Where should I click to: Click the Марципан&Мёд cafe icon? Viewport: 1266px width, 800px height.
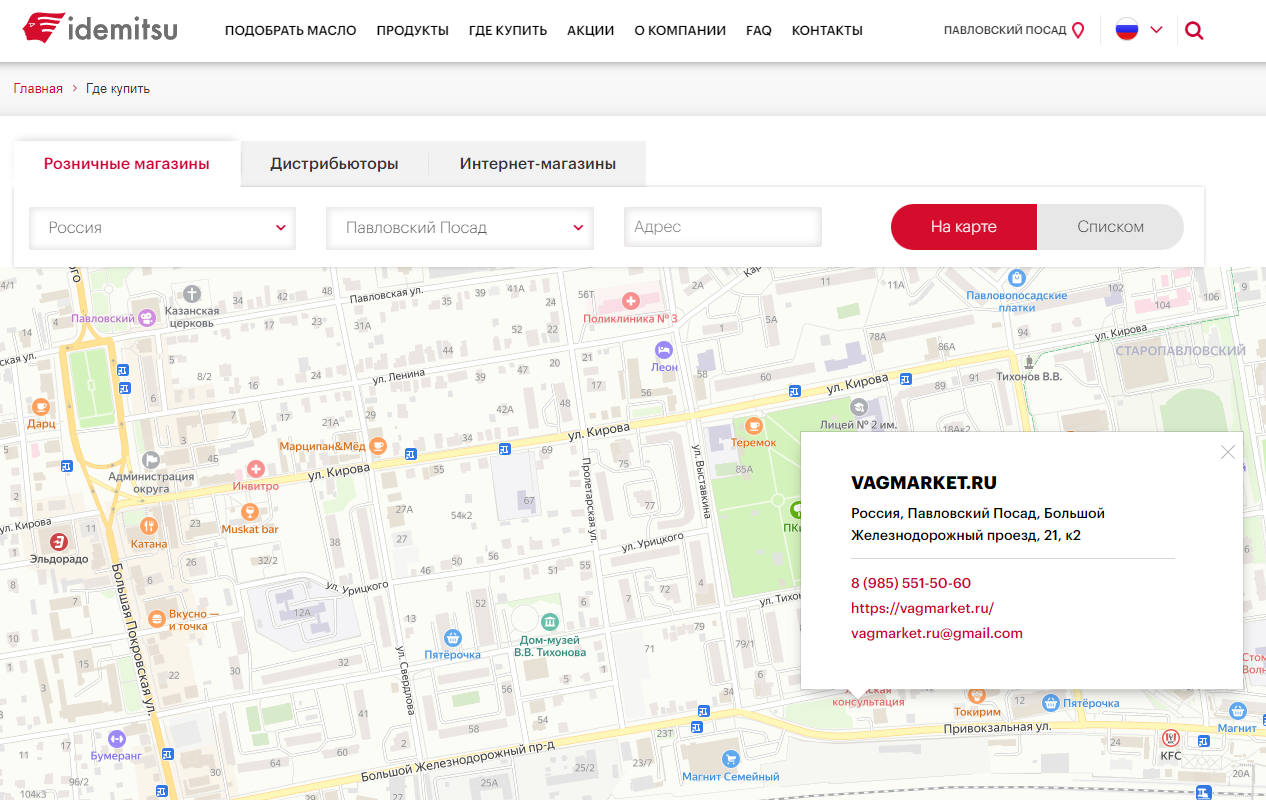coord(378,445)
